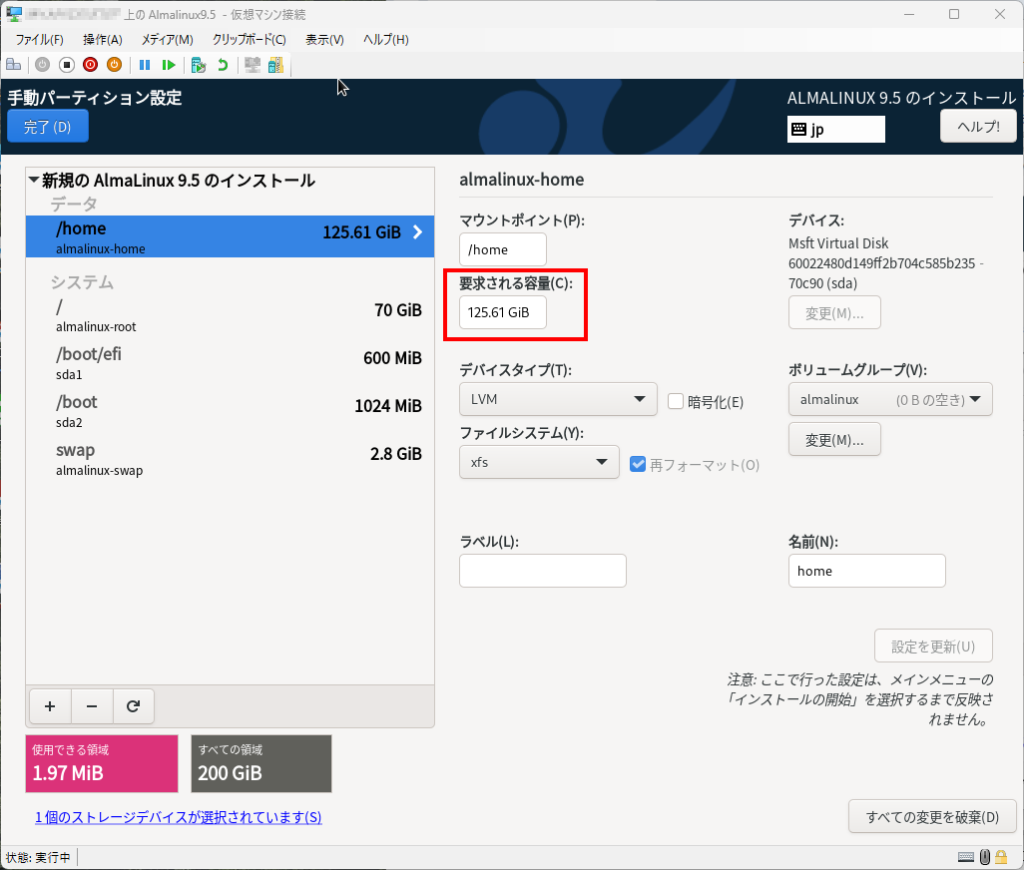Pause the virtual machine
This screenshot has height=870, width=1024.
tap(145, 65)
